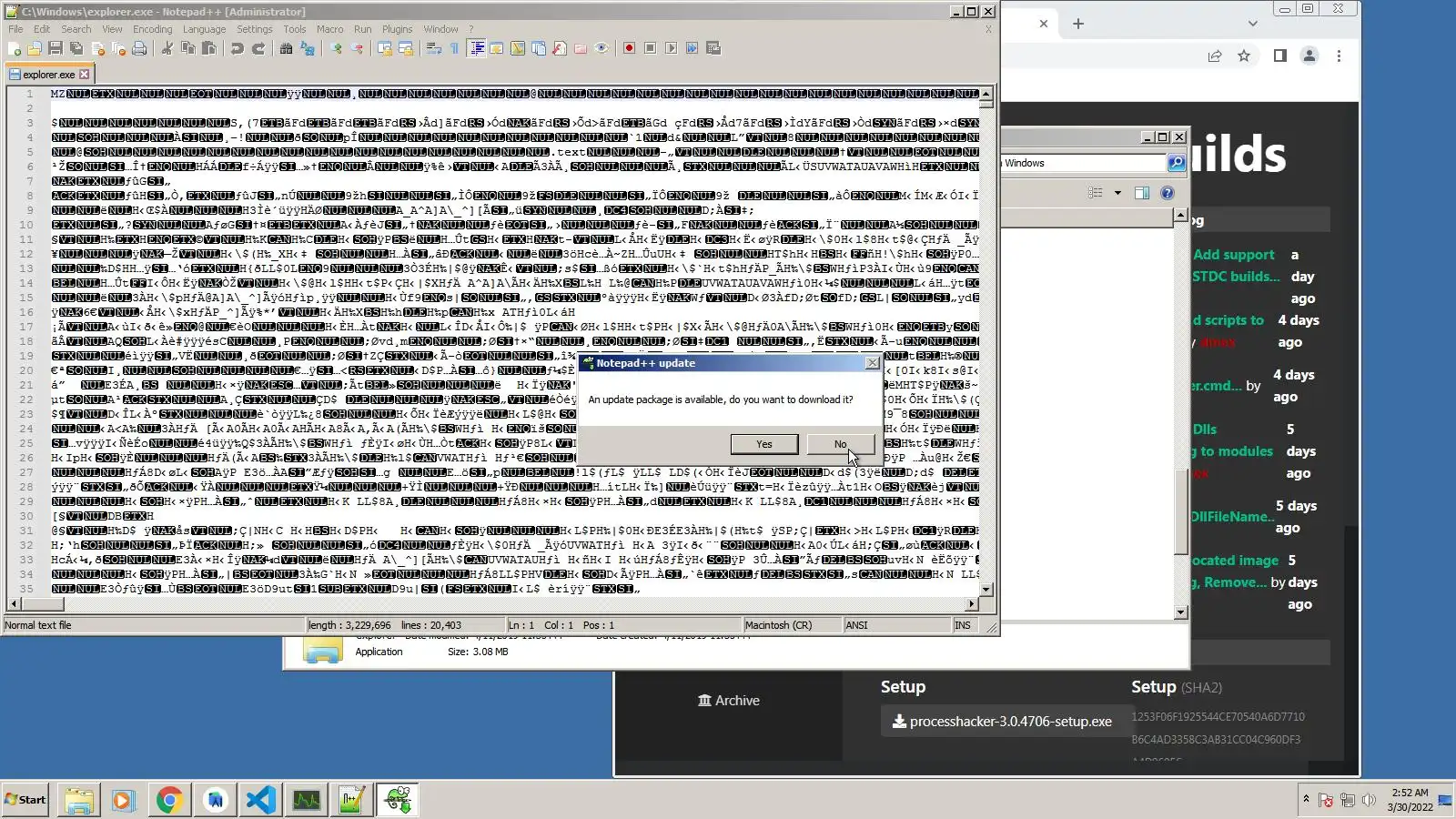
Task: Click the Start button
Action: coord(25,800)
